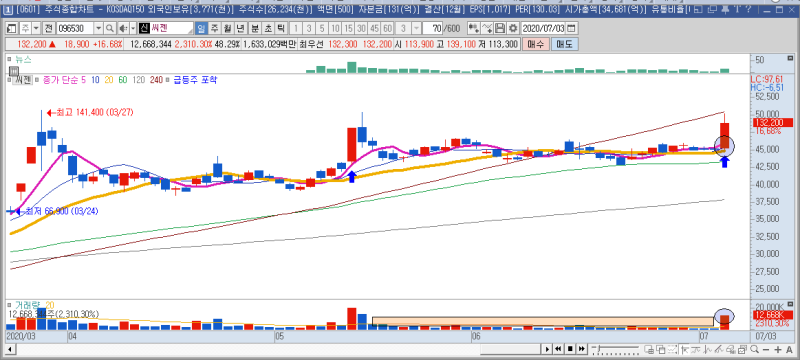Toggle the 일 daily period button
Image resolution: width=800 pixels, height=360 pixels.
click(x=201, y=28)
